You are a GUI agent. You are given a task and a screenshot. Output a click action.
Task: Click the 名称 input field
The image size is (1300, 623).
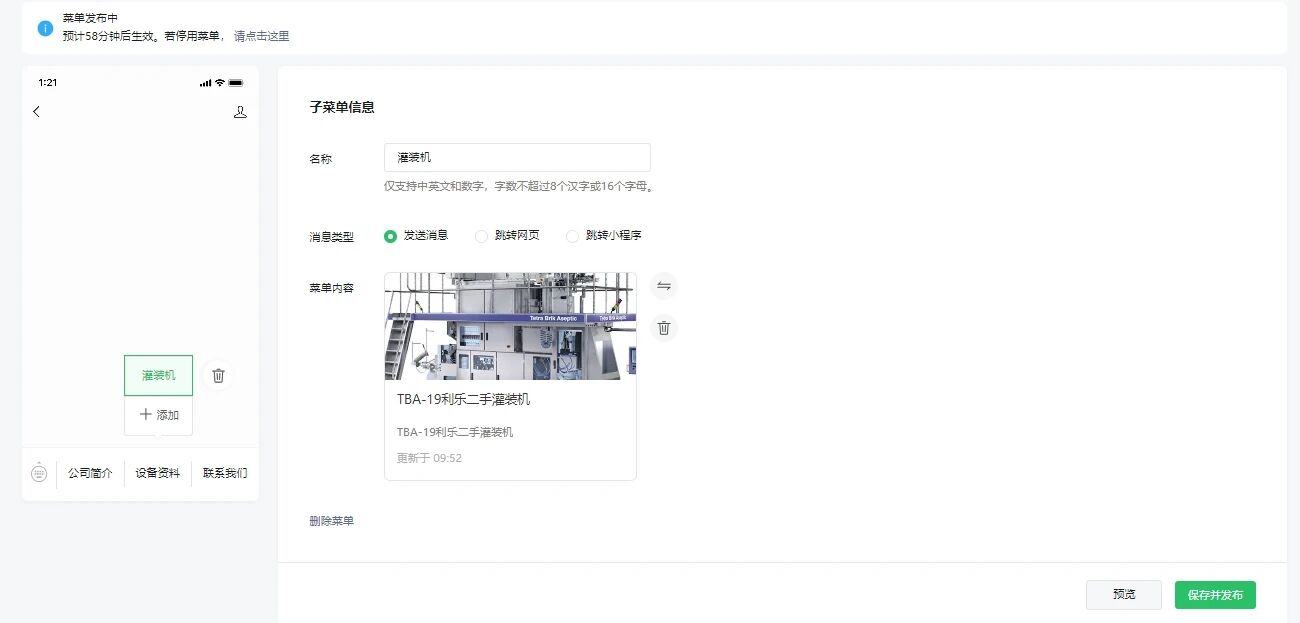tap(517, 157)
